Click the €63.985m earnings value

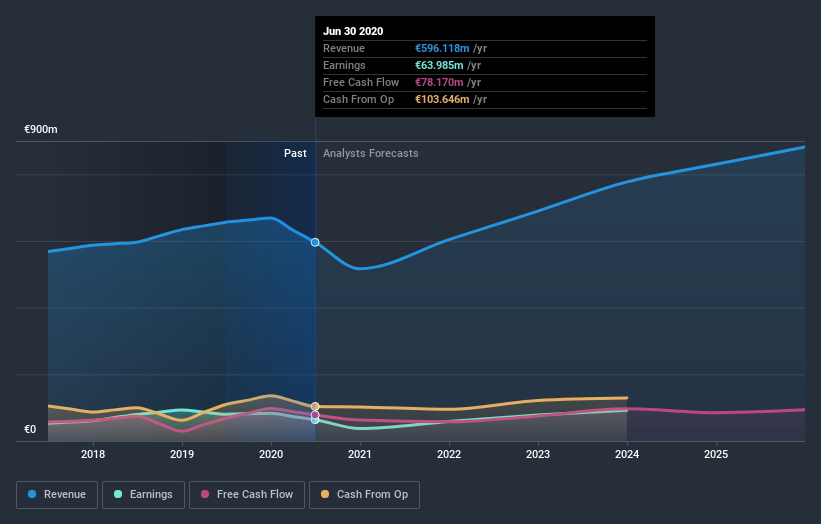point(439,65)
